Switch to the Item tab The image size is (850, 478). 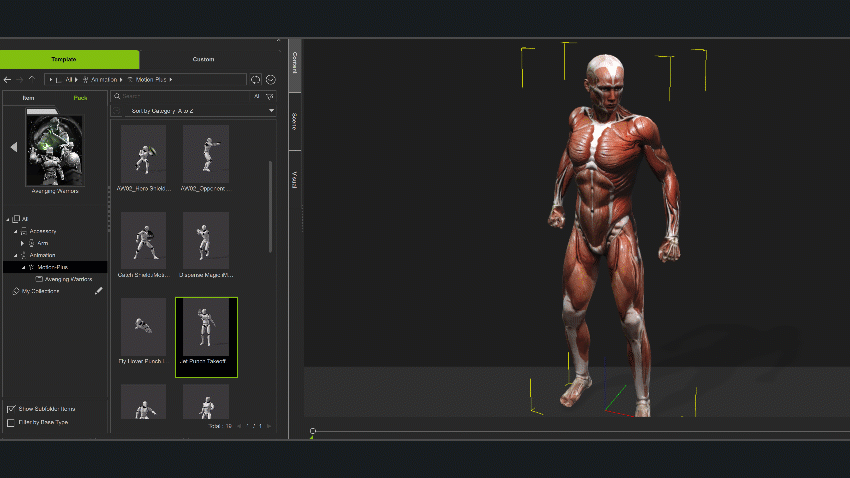28,98
